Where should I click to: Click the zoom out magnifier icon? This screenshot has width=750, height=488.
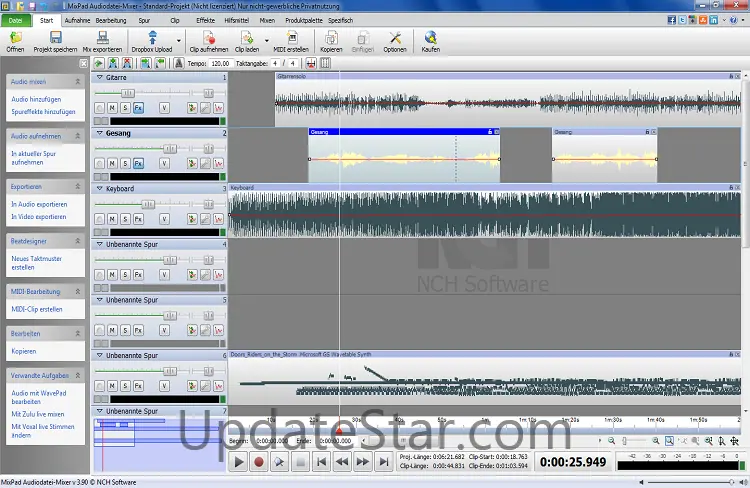click(x=611, y=441)
